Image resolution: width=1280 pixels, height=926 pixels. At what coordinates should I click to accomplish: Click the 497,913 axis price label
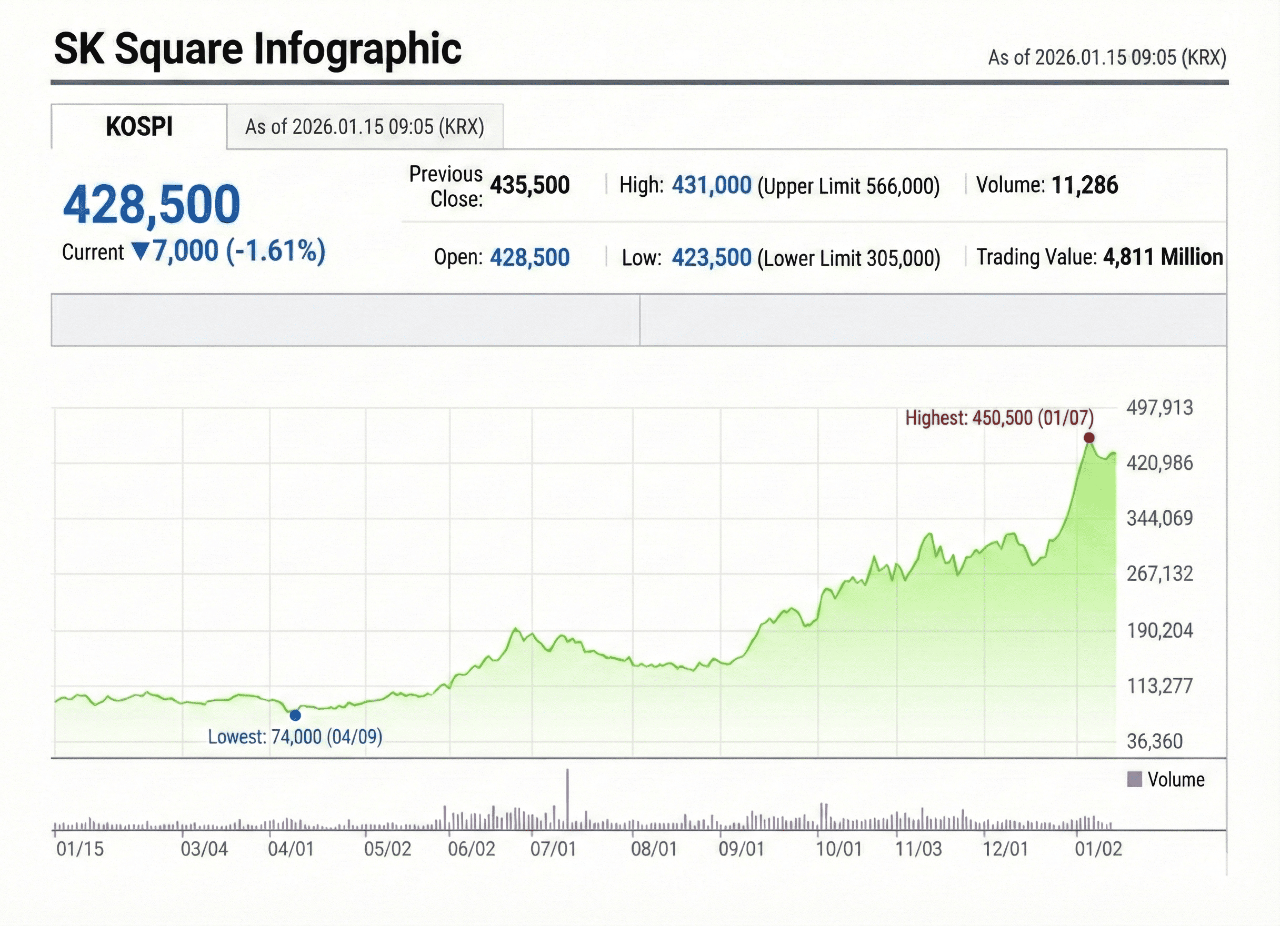pyautogui.click(x=1159, y=408)
